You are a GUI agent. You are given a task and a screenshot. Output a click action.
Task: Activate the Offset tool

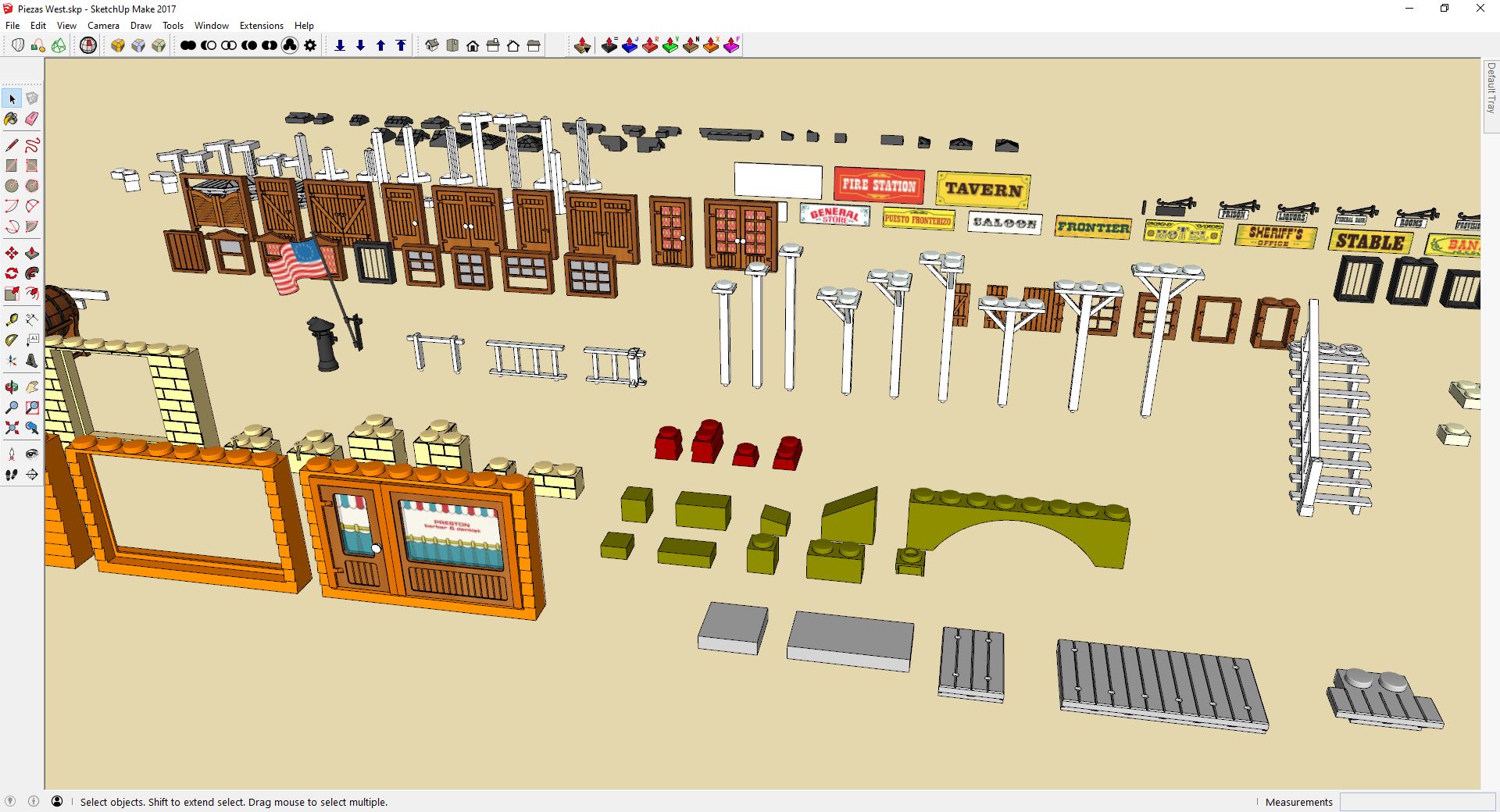pos(32,294)
